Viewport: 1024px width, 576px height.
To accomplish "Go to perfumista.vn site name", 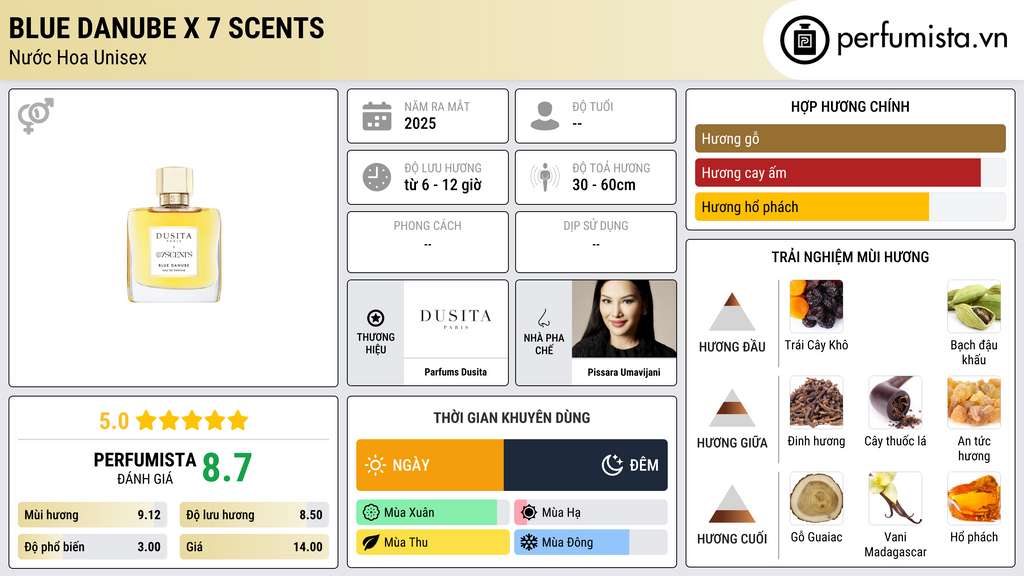I will click(x=922, y=38).
